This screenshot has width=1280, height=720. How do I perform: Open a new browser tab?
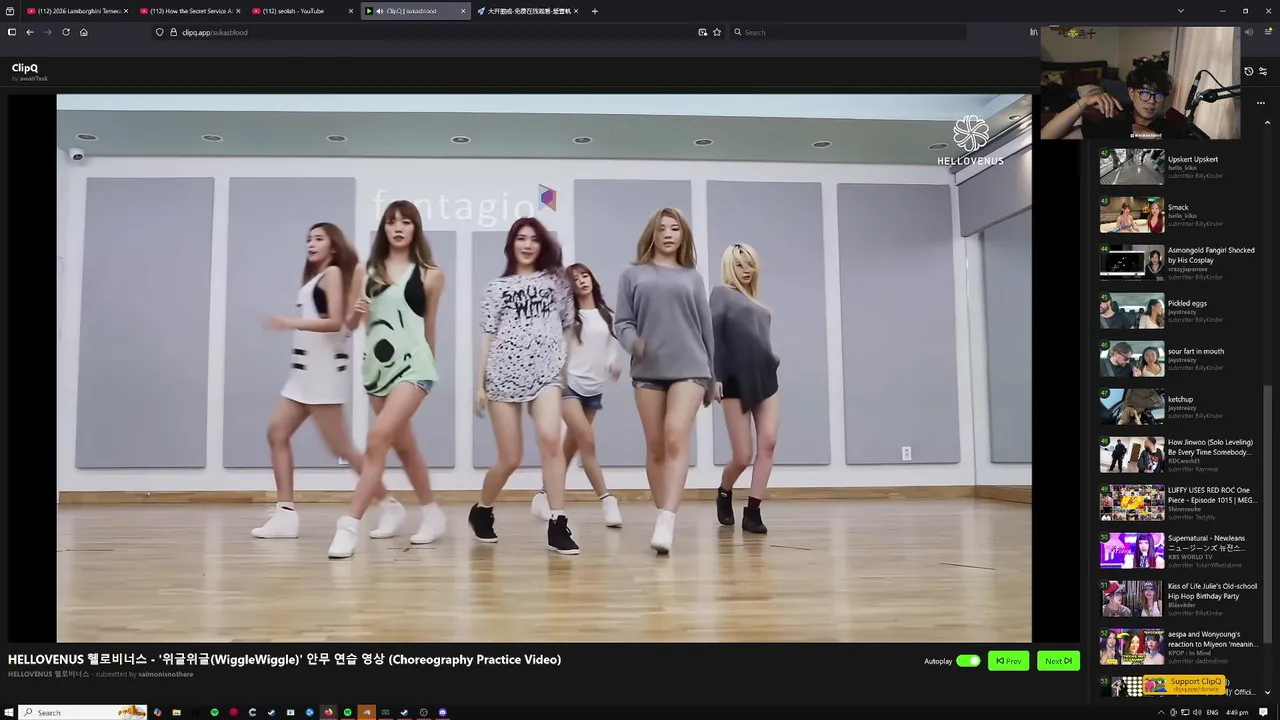point(595,11)
